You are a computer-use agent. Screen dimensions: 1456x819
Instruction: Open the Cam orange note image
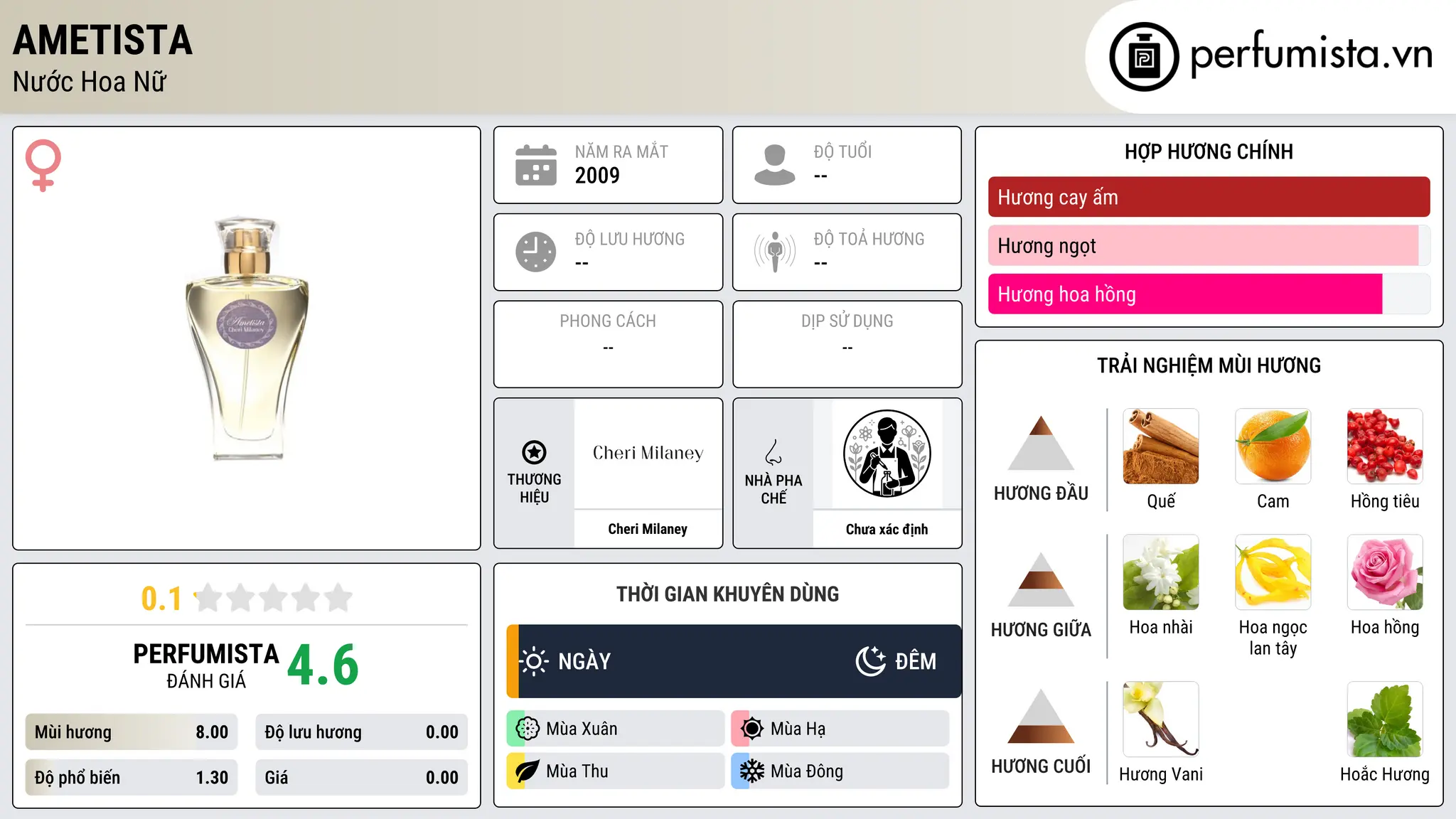(1273, 446)
